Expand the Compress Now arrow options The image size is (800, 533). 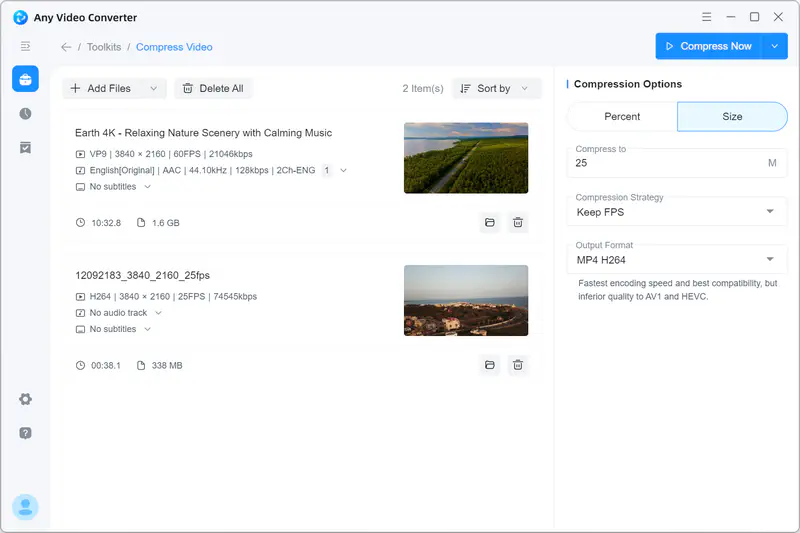775,46
